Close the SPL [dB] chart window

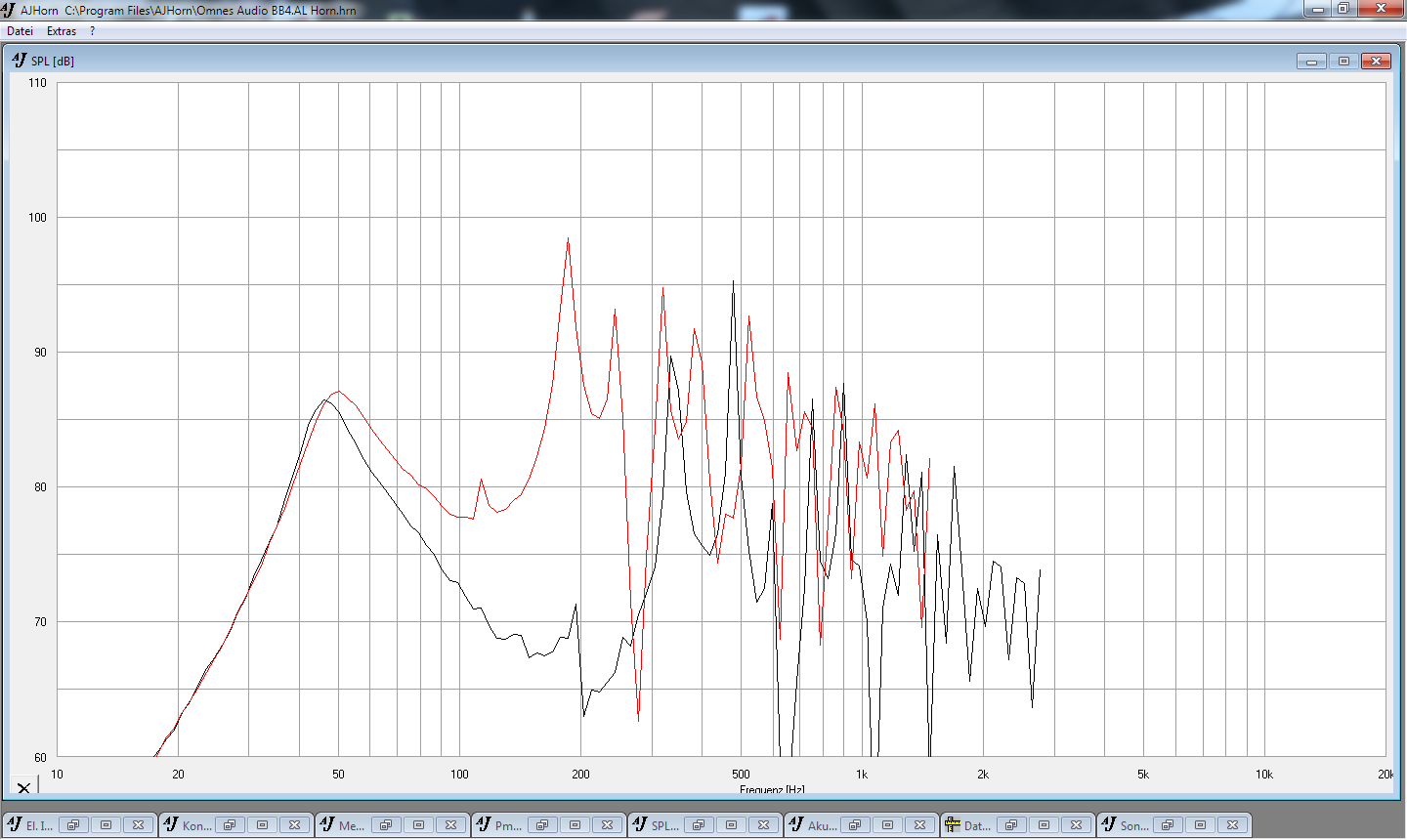tap(1376, 62)
